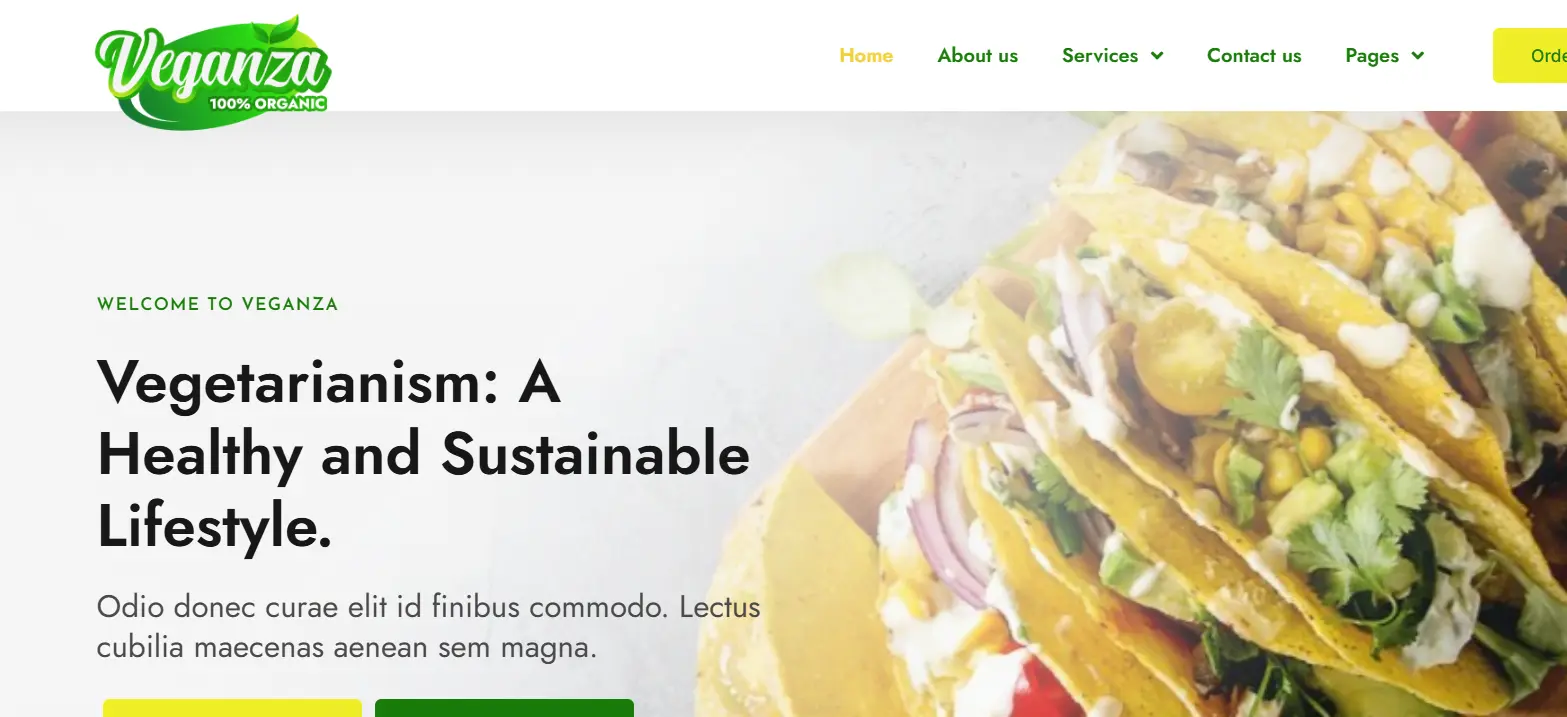Click the Veganza logo wordmark
The image size is (1567, 717).
pos(211,65)
